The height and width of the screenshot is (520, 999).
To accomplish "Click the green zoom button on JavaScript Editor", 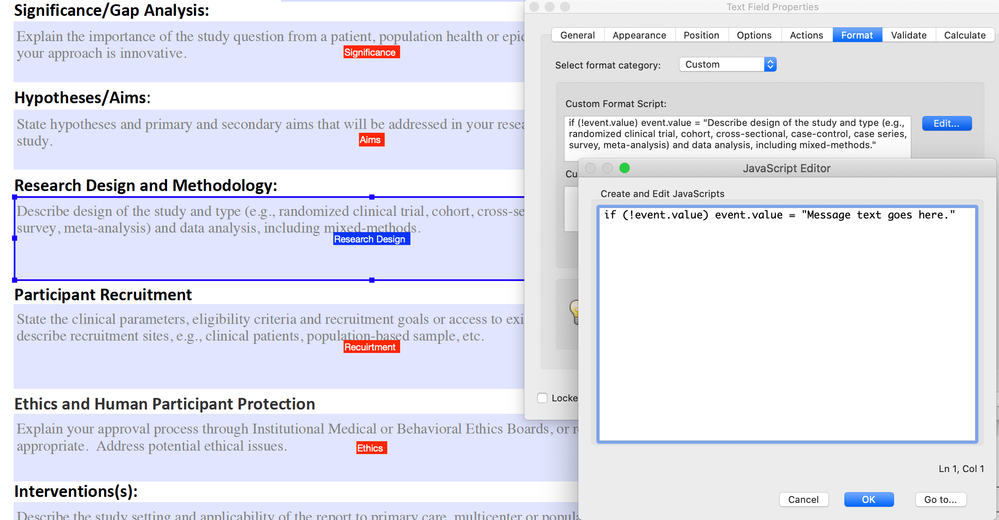I will [624, 168].
